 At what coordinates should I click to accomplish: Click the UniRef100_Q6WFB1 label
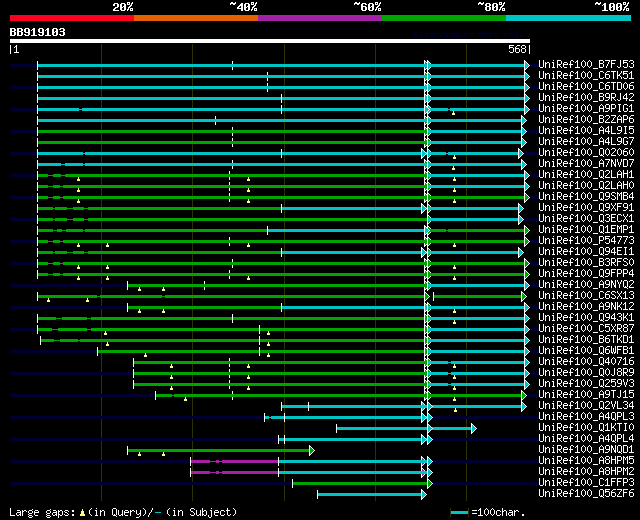tap(586, 351)
